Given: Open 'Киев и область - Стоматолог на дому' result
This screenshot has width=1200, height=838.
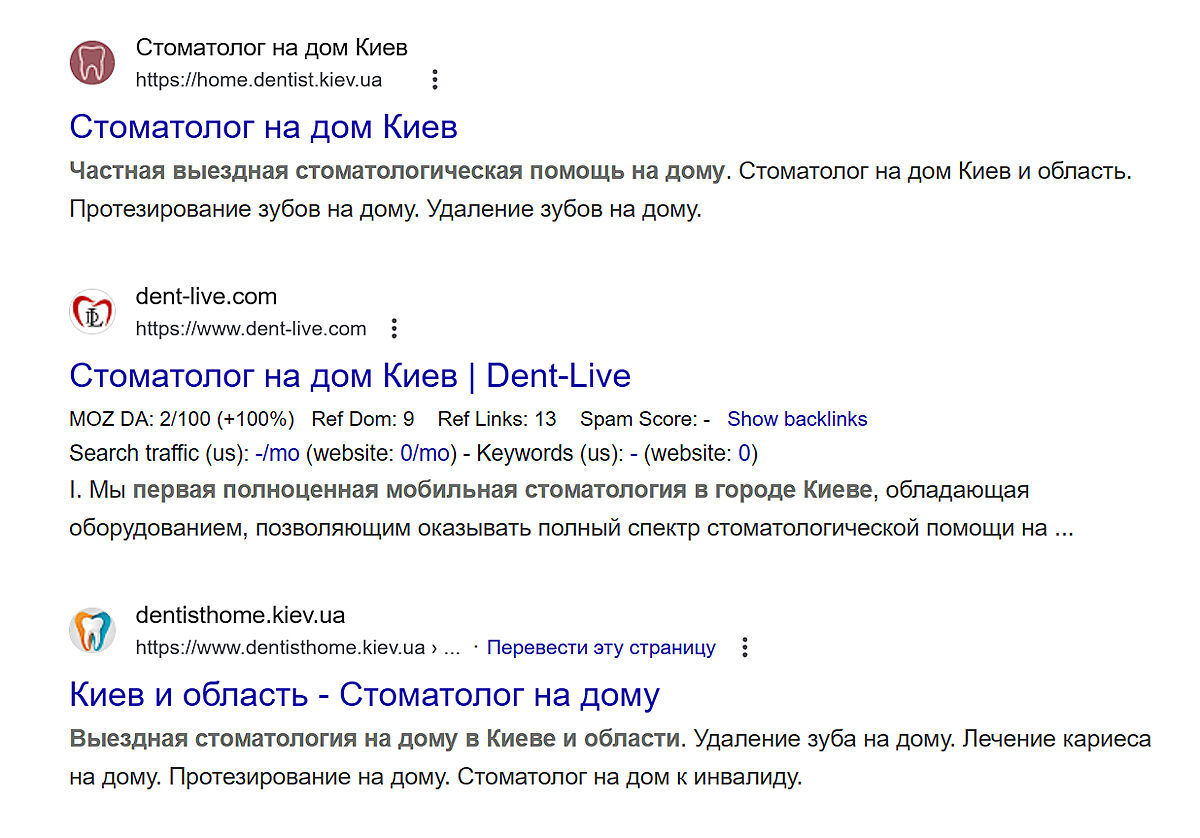Looking at the screenshot, I should click(x=364, y=695).
